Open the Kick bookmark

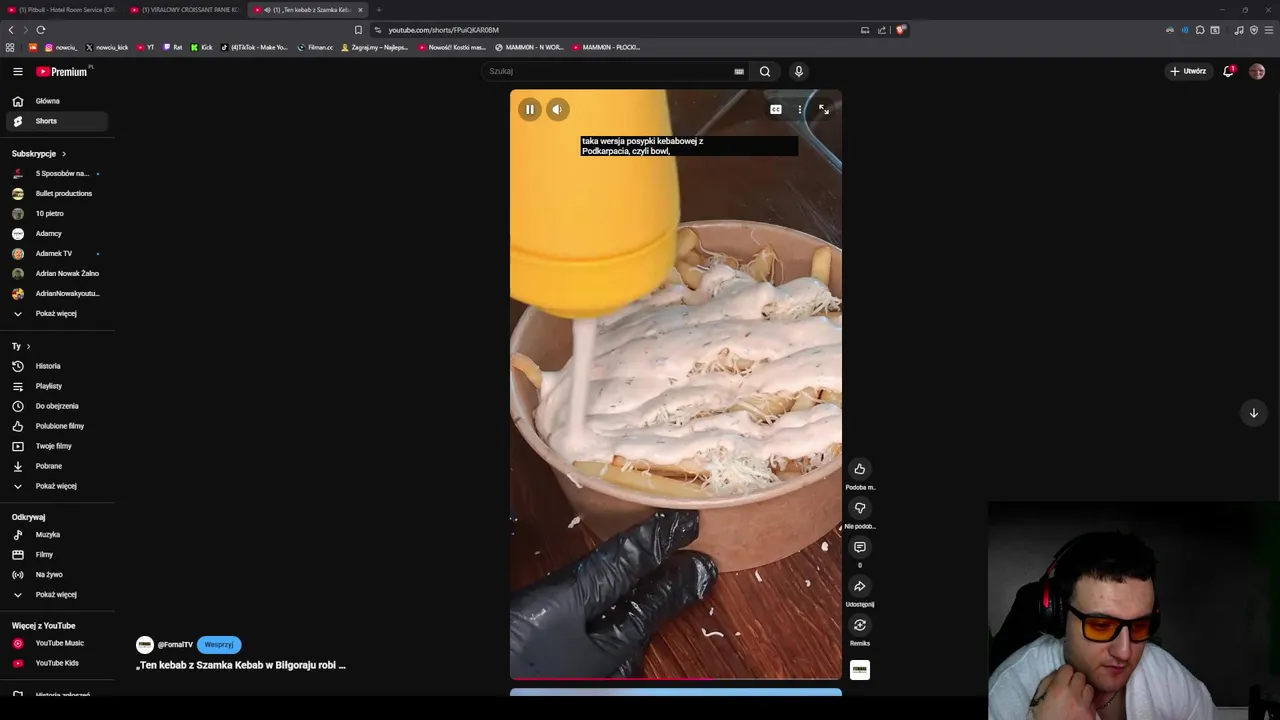202,47
